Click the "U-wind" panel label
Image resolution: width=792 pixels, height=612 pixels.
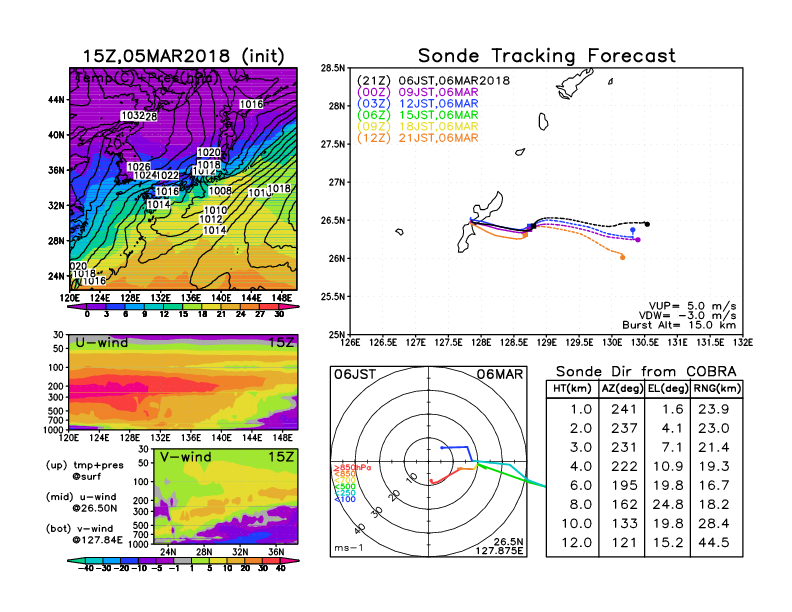102,342
